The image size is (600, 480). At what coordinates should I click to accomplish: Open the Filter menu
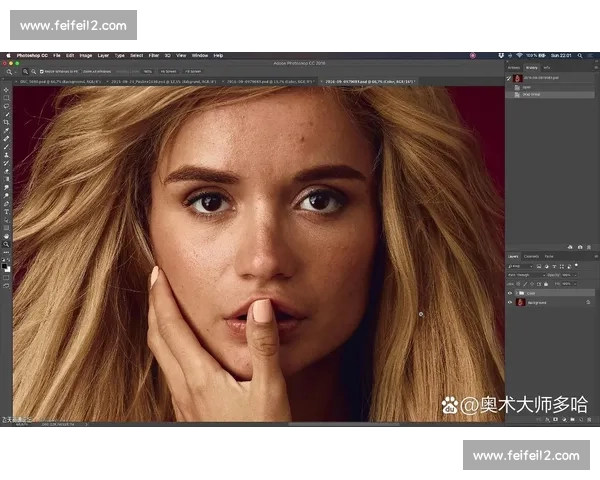click(x=153, y=55)
